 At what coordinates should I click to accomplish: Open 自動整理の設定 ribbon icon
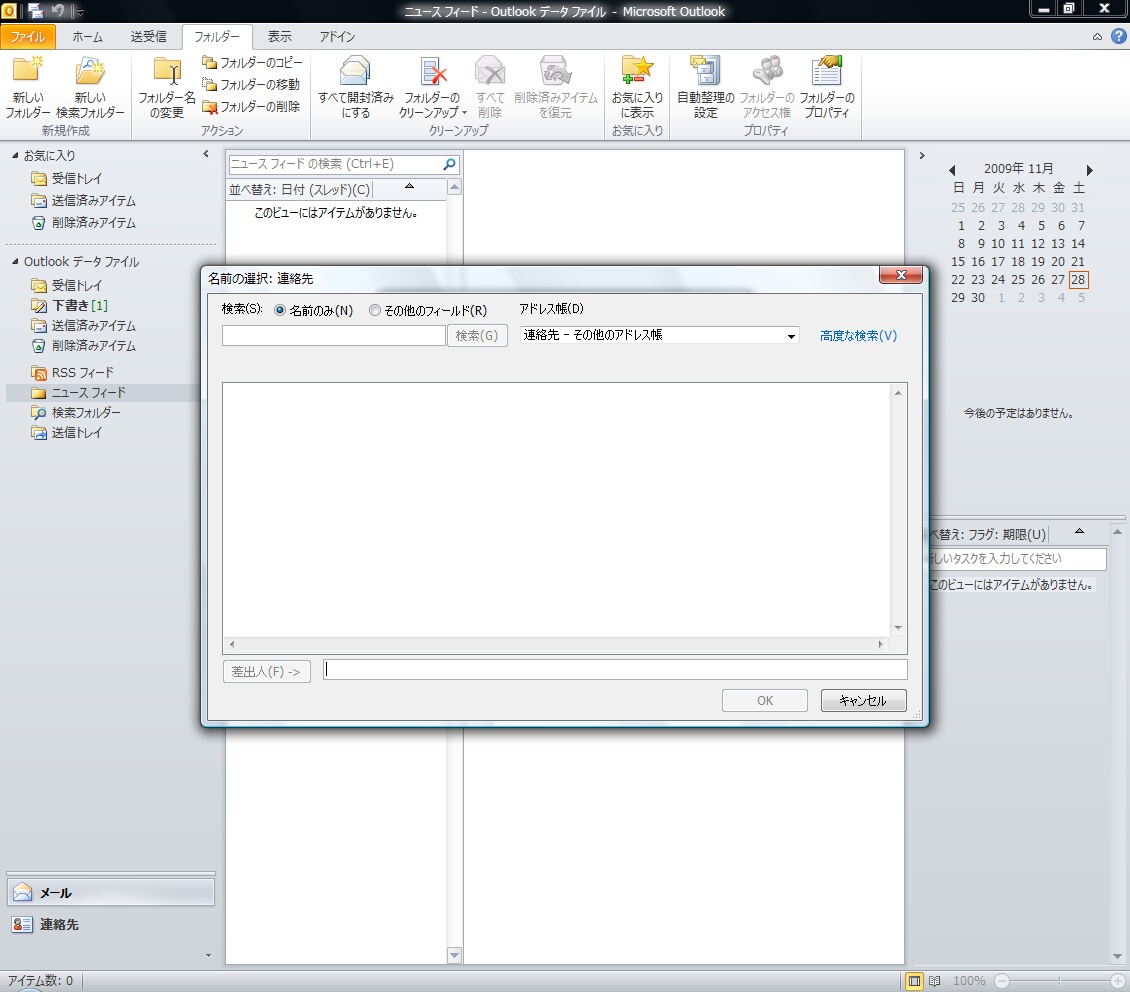click(706, 71)
